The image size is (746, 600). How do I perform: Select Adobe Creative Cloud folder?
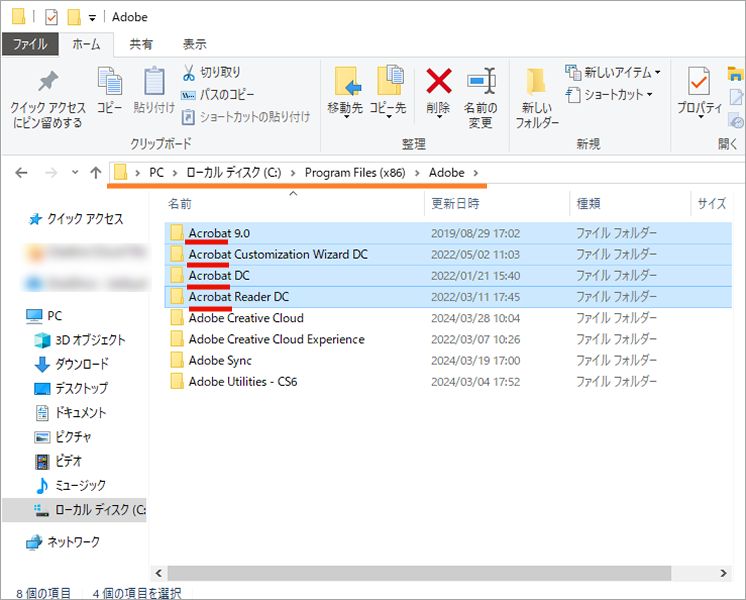[448, 318]
